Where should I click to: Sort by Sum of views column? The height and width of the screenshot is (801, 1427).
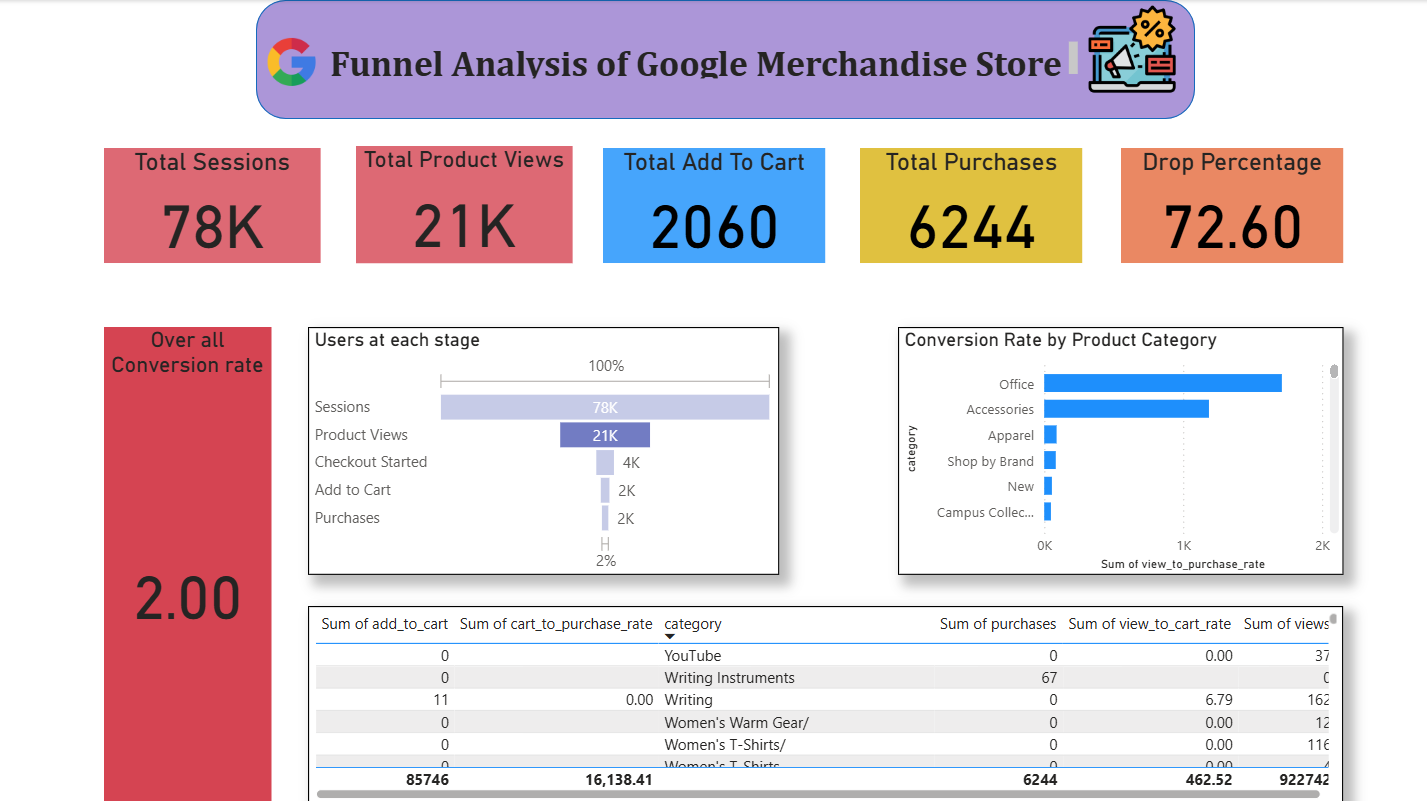(x=1286, y=624)
